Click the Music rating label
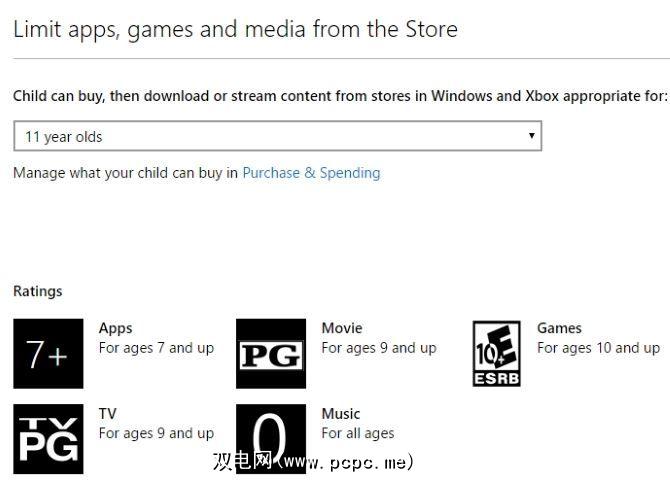This screenshot has width=670, height=485. (341, 413)
